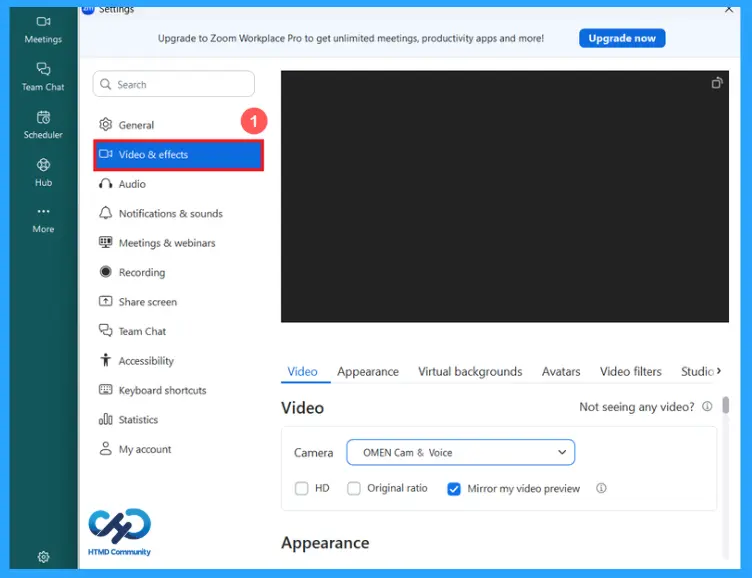This screenshot has height=578, width=752.
Task: Open the Meetings icon in left sidebar
Action: pyautogui.click(x=43, y=30)
